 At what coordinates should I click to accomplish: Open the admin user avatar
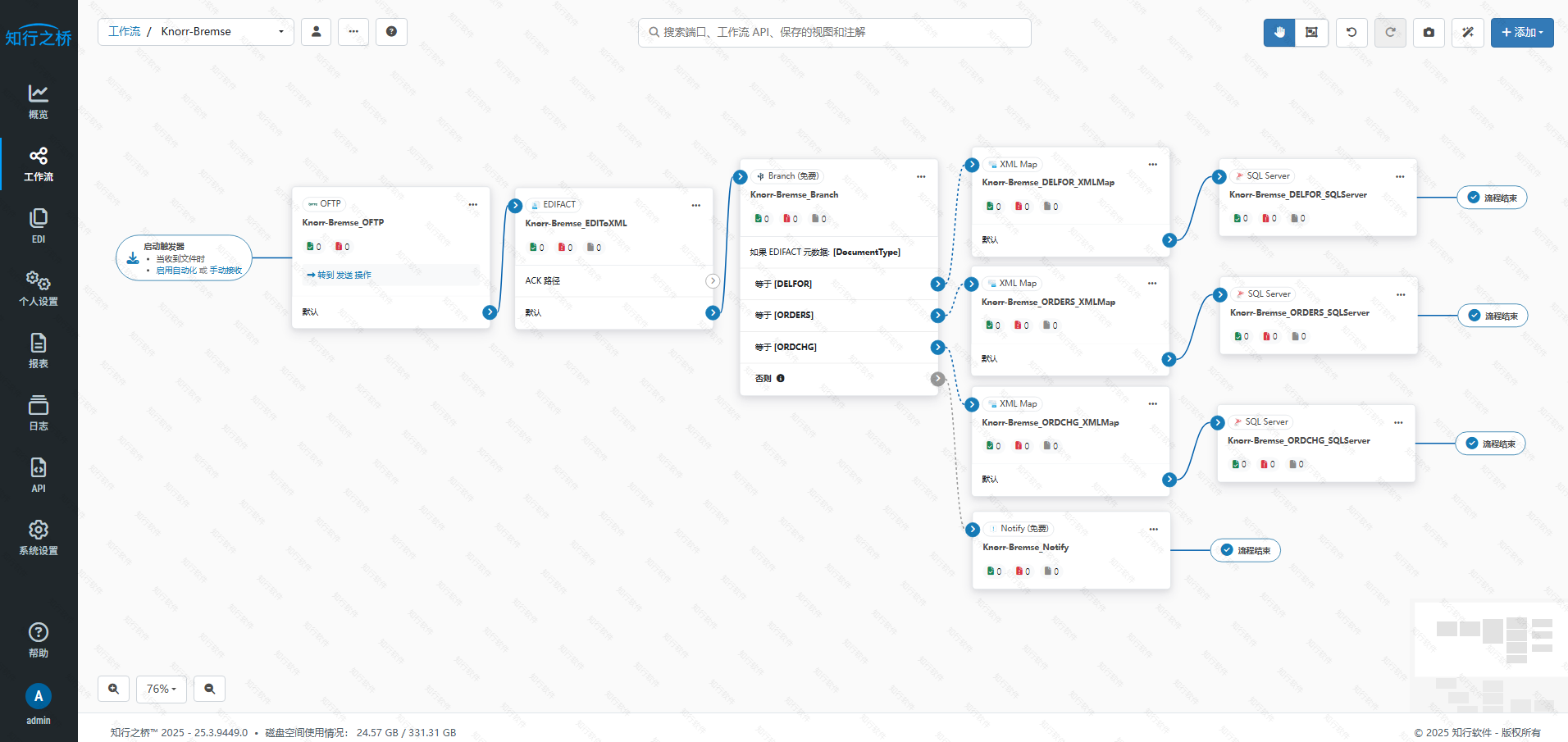(x=39, y=696)
